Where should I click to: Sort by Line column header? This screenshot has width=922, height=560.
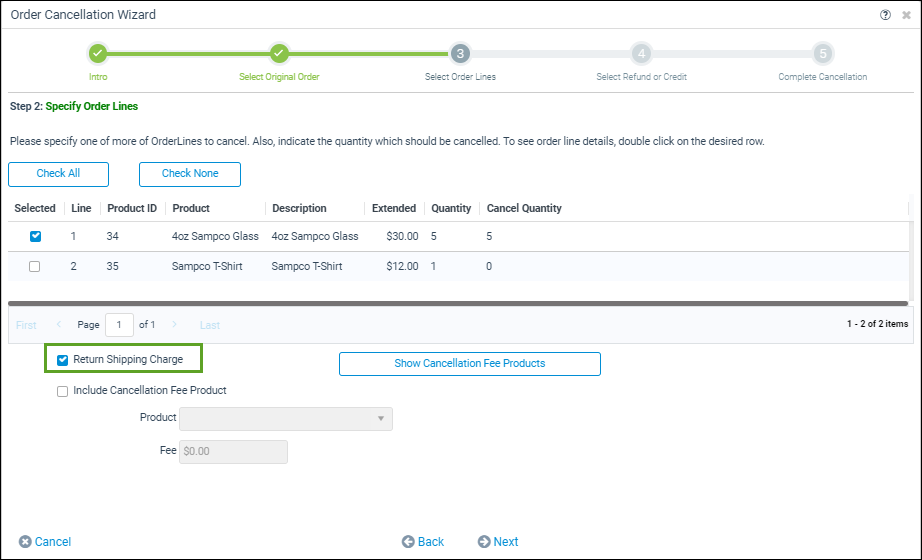[81, 208]
